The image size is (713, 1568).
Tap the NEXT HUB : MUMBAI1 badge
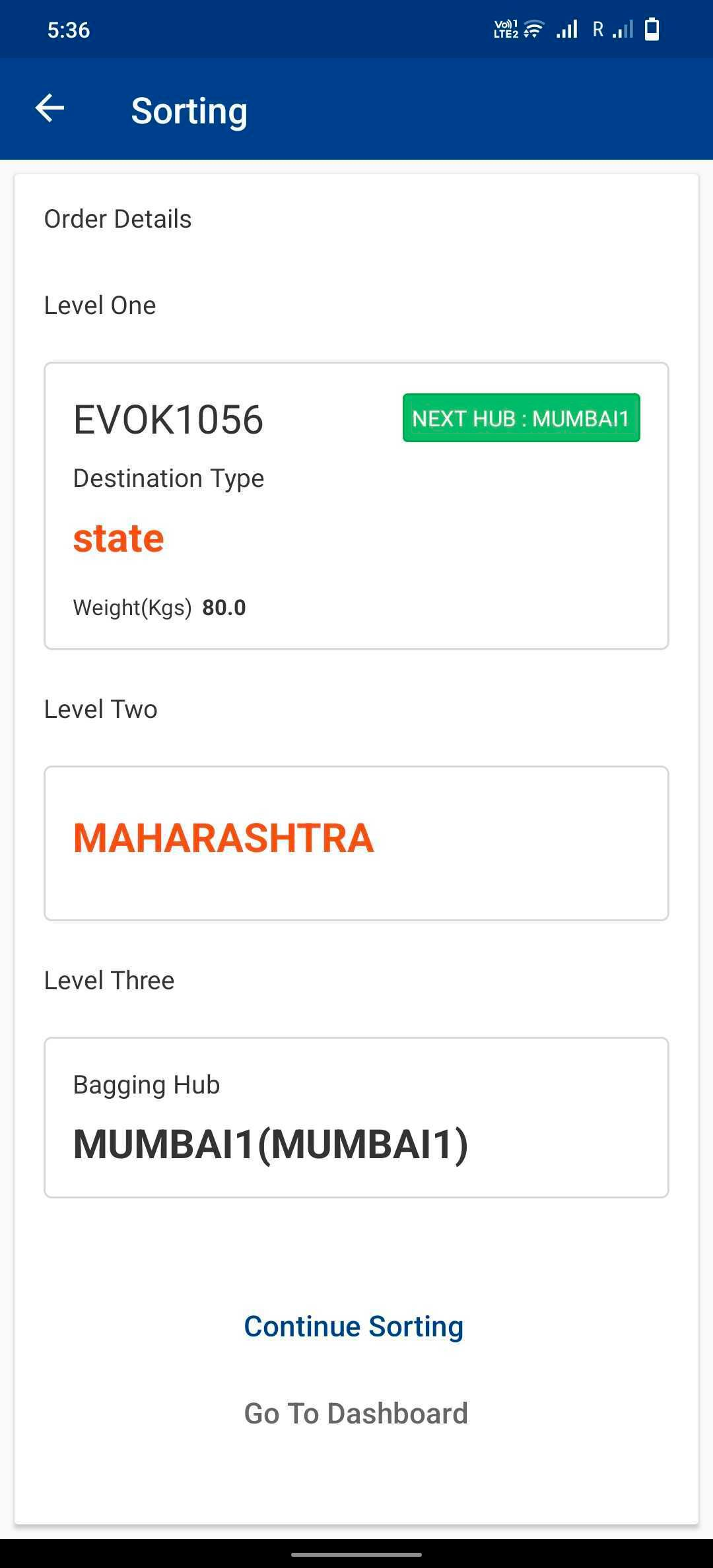(521, 418)
